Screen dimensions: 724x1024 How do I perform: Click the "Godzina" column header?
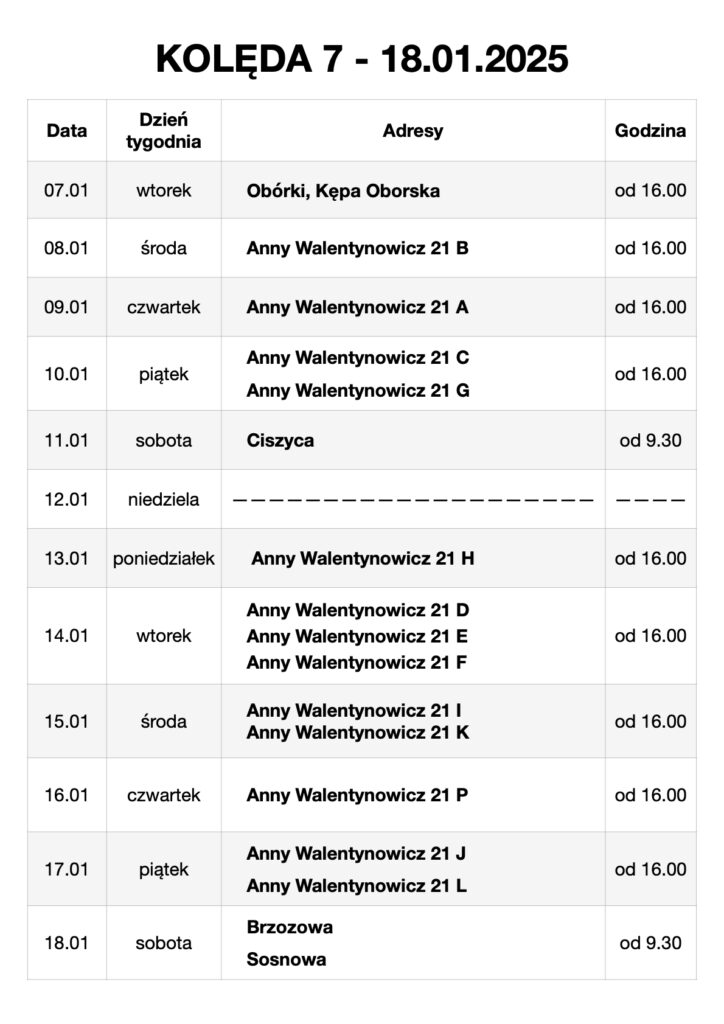click(650, 131)
